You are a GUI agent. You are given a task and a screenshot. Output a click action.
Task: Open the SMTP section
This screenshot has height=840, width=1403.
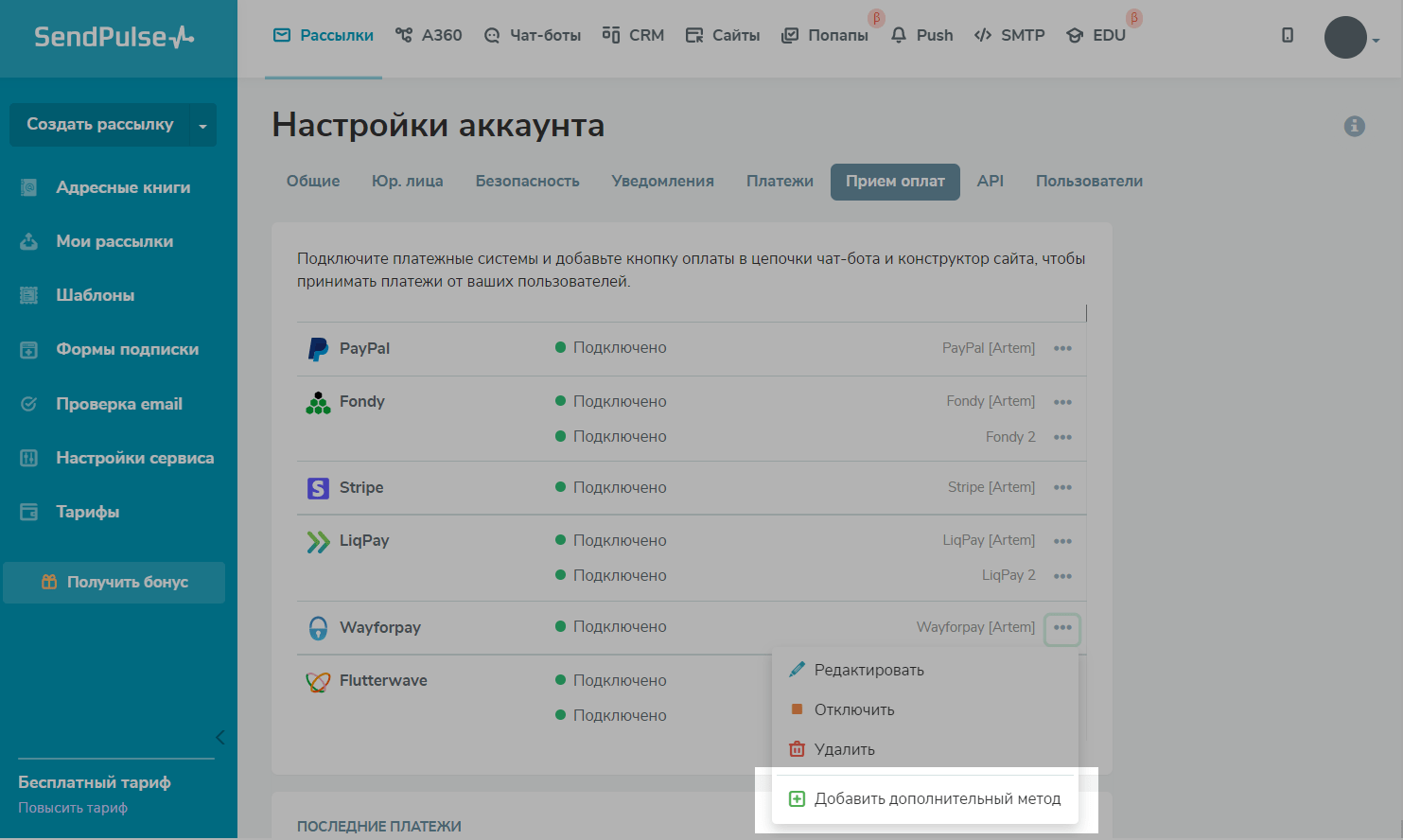coord(1009,35)
